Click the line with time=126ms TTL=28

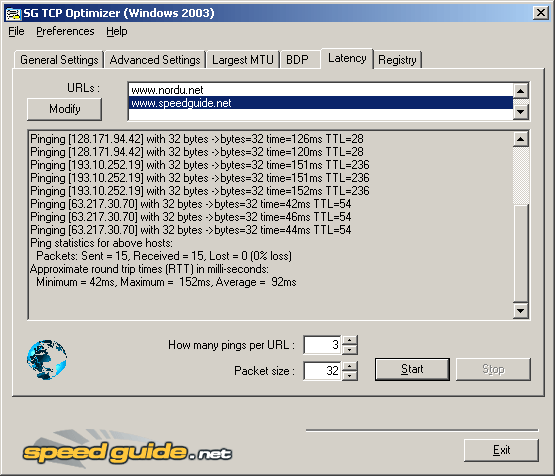point(197,139)
